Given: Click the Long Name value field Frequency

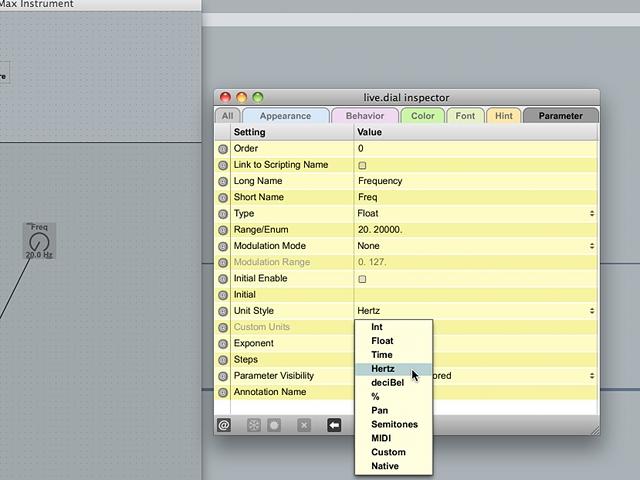Looking at the screenshot, I should (476, 181).
